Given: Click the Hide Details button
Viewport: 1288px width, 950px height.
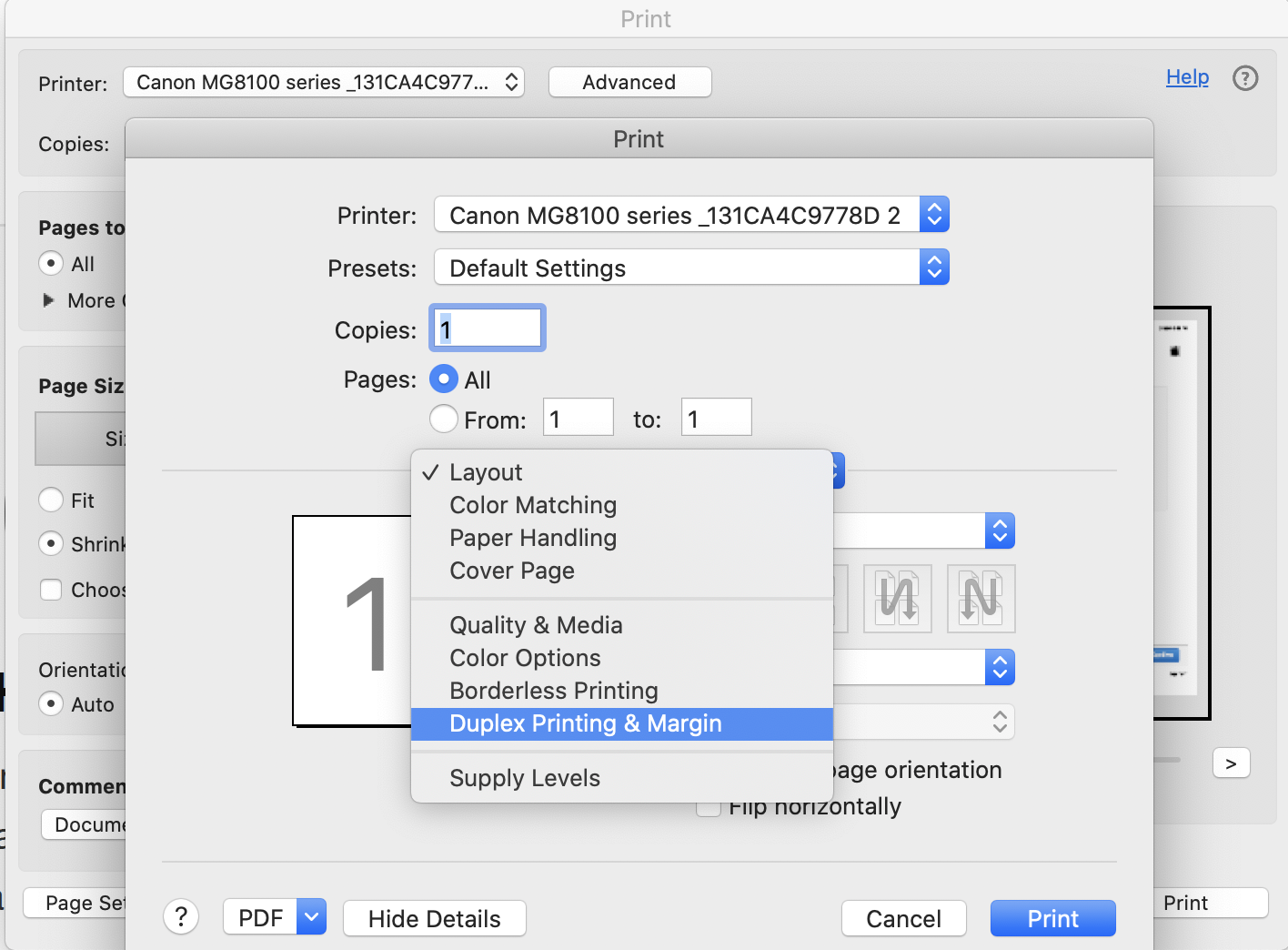Looking at the screenshot, I should [x=434, y=918].
